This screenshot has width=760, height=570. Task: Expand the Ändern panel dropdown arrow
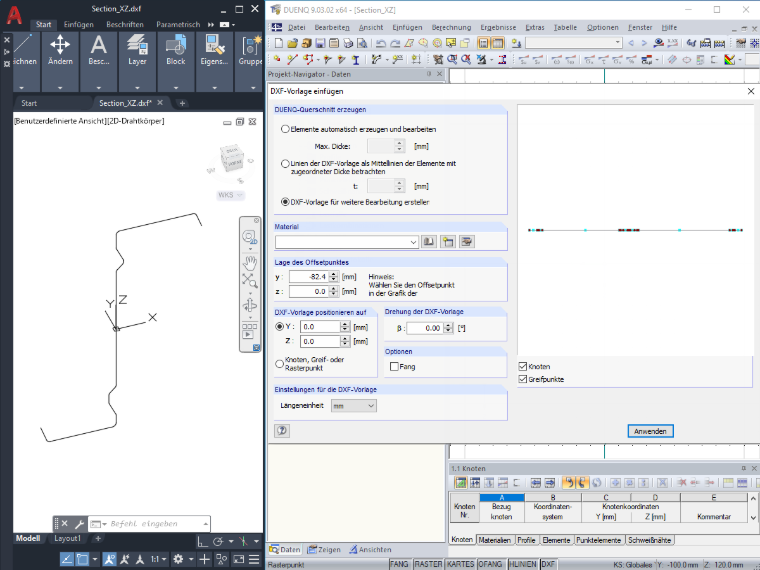click(60, 88)
